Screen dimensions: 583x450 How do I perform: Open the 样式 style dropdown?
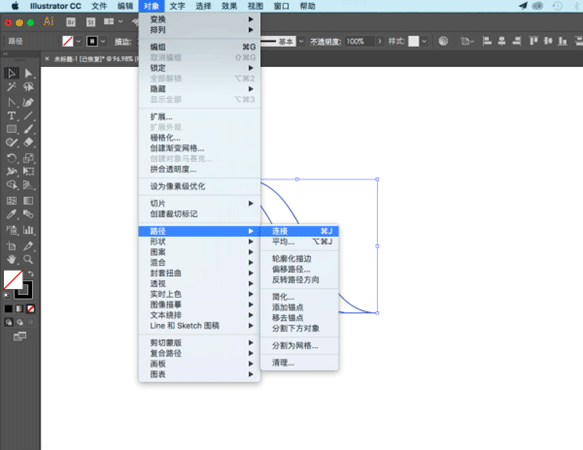coord(424,41)
